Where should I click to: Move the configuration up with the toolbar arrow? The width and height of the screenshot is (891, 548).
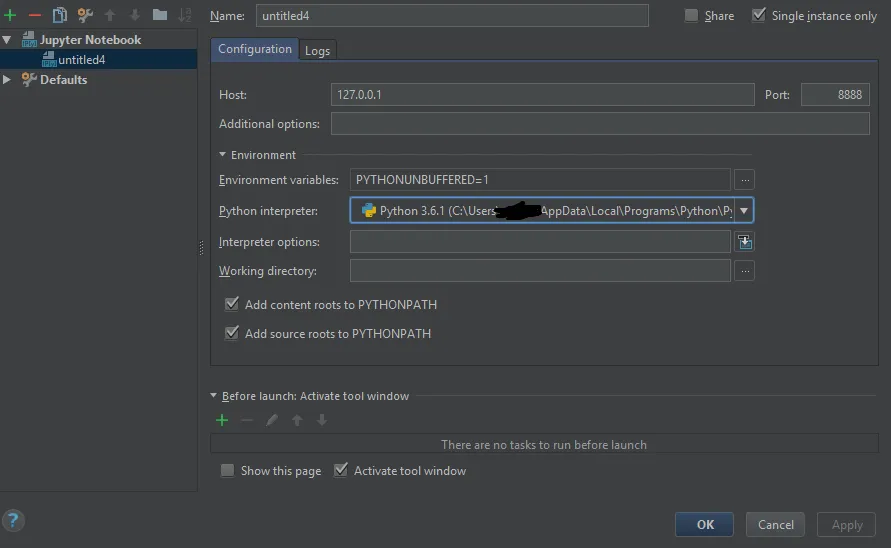click(110, 15)
